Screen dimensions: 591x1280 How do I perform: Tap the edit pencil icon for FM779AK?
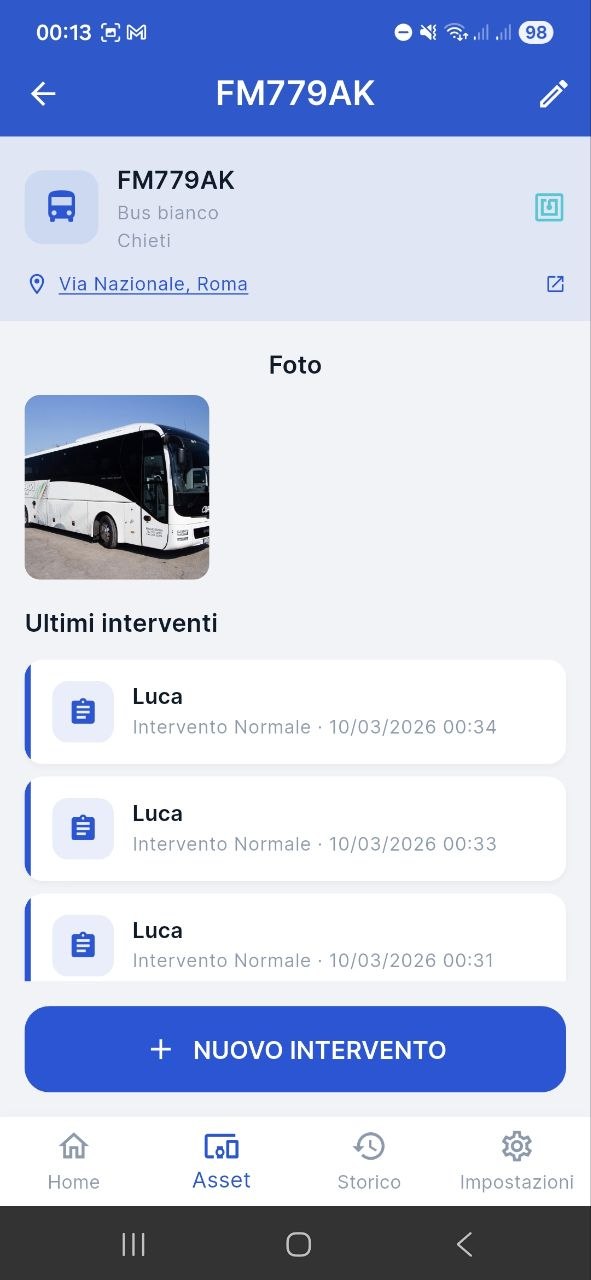tap(553, 93)
